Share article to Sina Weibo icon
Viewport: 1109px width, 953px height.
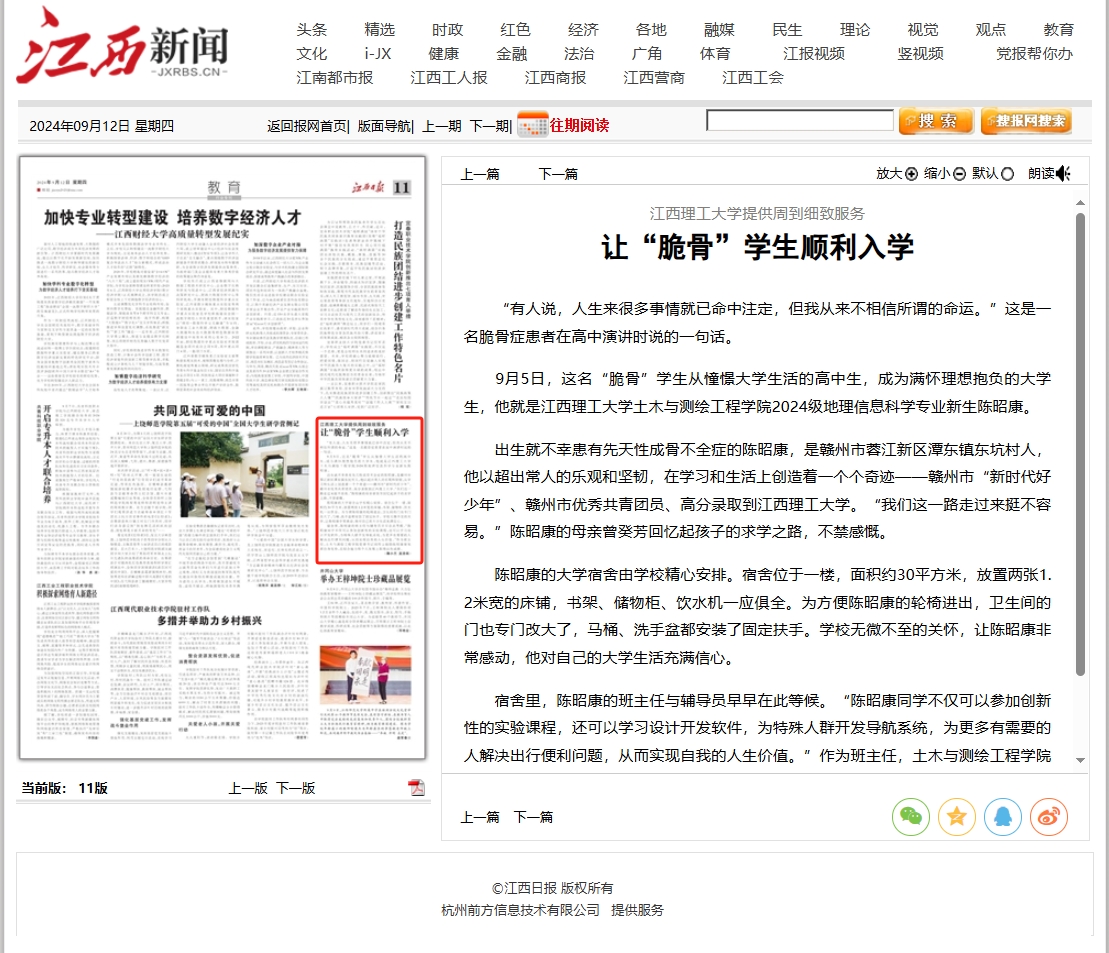click(1048, 817)
